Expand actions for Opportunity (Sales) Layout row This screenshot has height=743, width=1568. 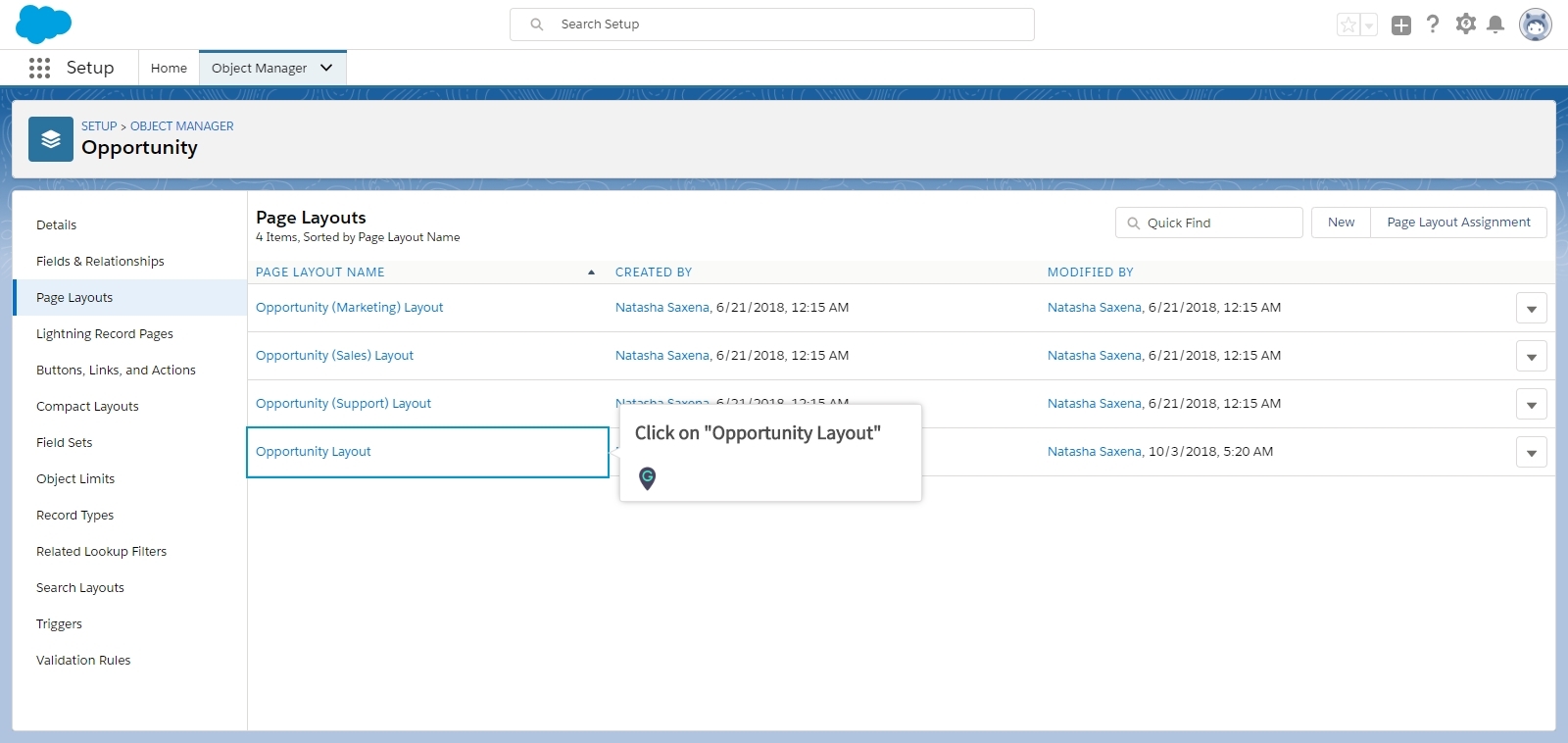pyautogui.click(x=1531, y=356)
